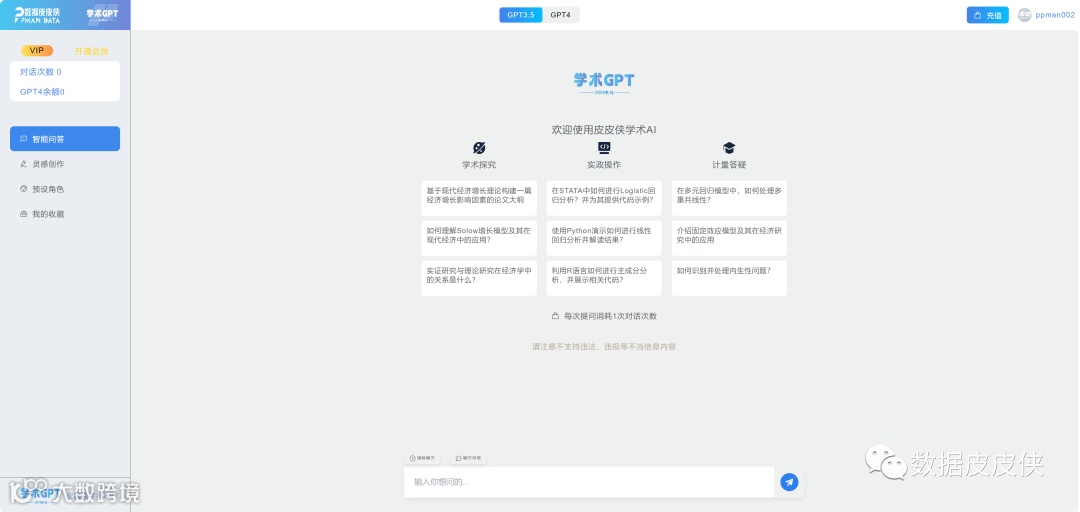The height and width of the screenshot is (512, 1080).
Task: Open 聊天列表 chat list button above input
Action: [x=468, y=458]
